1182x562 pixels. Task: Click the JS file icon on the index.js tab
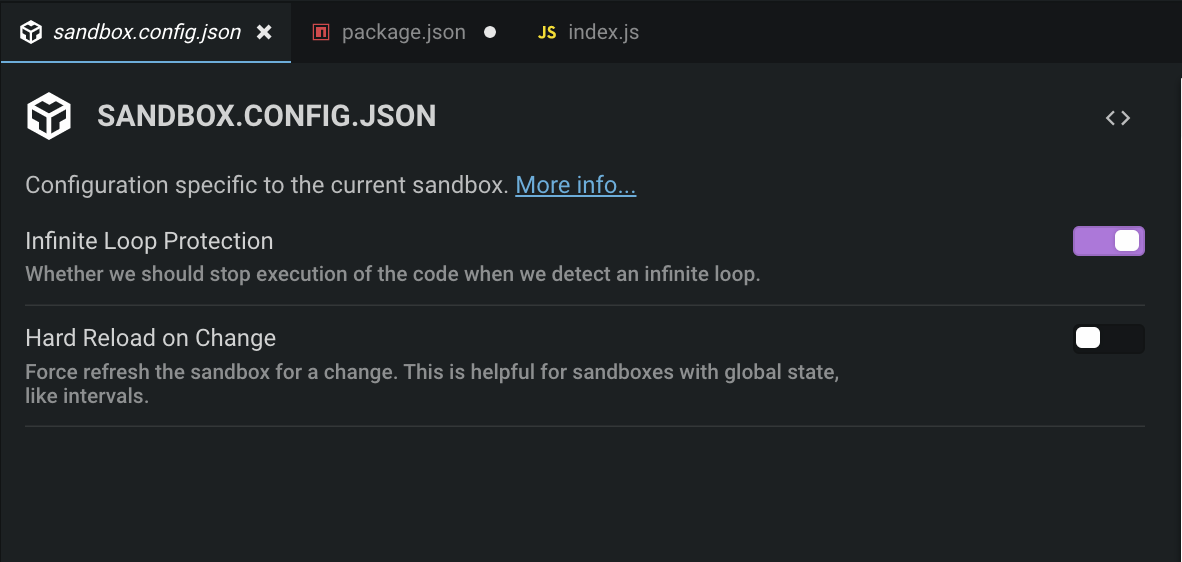click(547, 32)
